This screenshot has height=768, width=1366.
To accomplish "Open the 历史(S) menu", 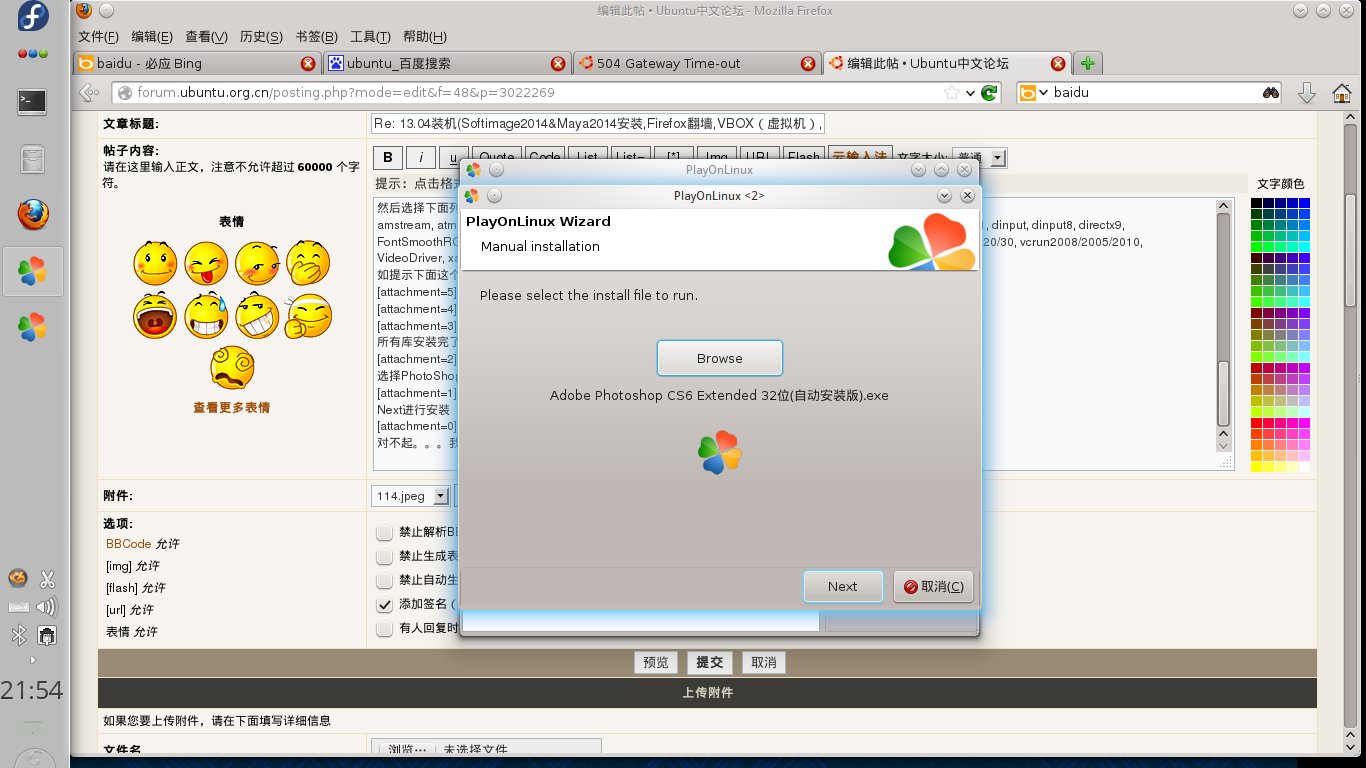I will point(261,37).
